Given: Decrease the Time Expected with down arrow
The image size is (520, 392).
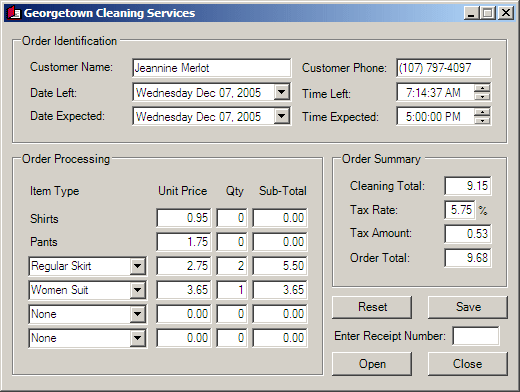Looking at the screenshot, I should [x=482, y=120].
